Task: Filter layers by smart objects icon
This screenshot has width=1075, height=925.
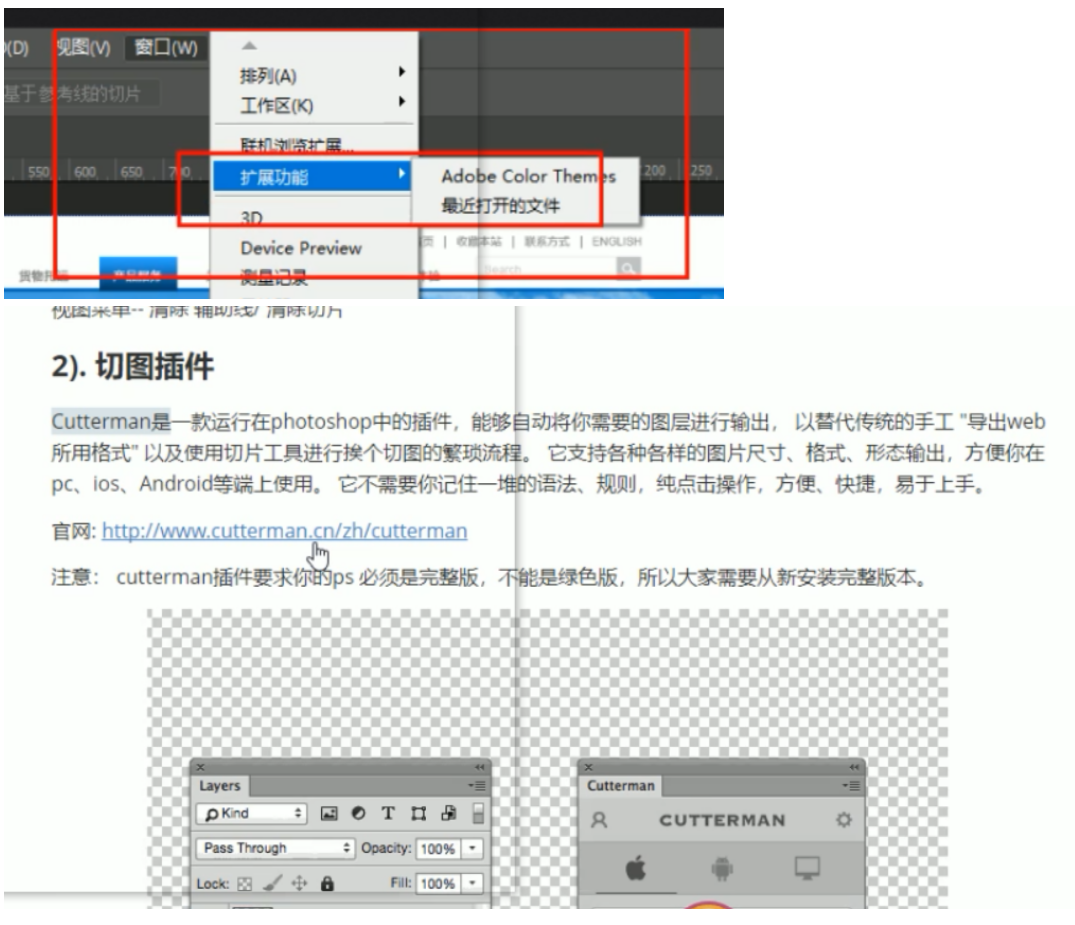Action: (x=448, y=813)
